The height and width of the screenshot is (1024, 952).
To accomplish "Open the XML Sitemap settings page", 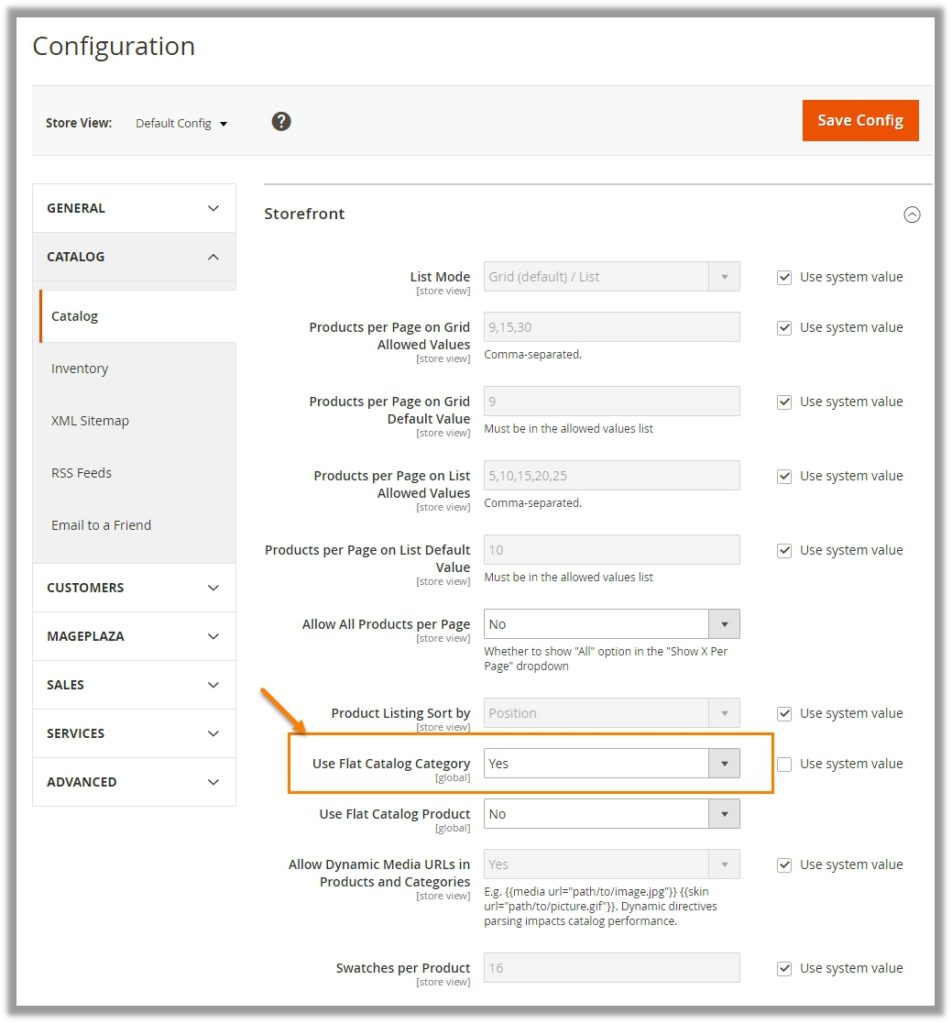I will 88,420.
